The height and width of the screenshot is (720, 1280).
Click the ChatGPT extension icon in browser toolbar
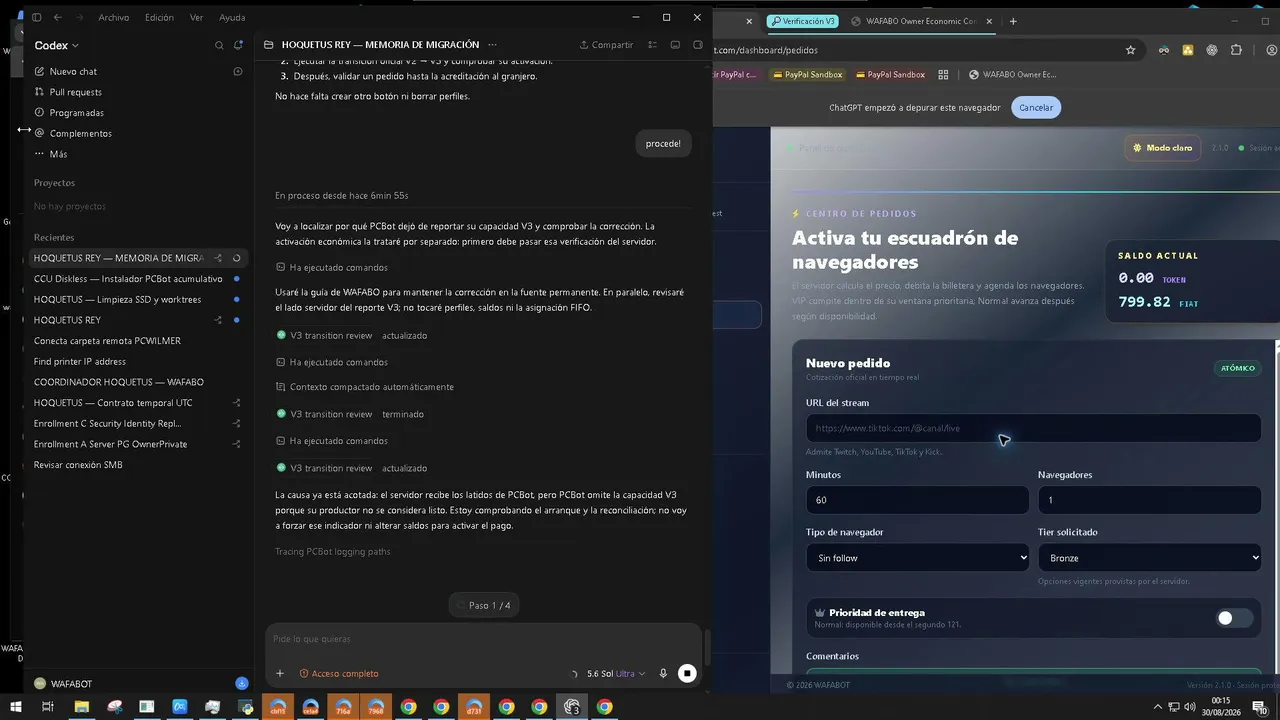1212,50
